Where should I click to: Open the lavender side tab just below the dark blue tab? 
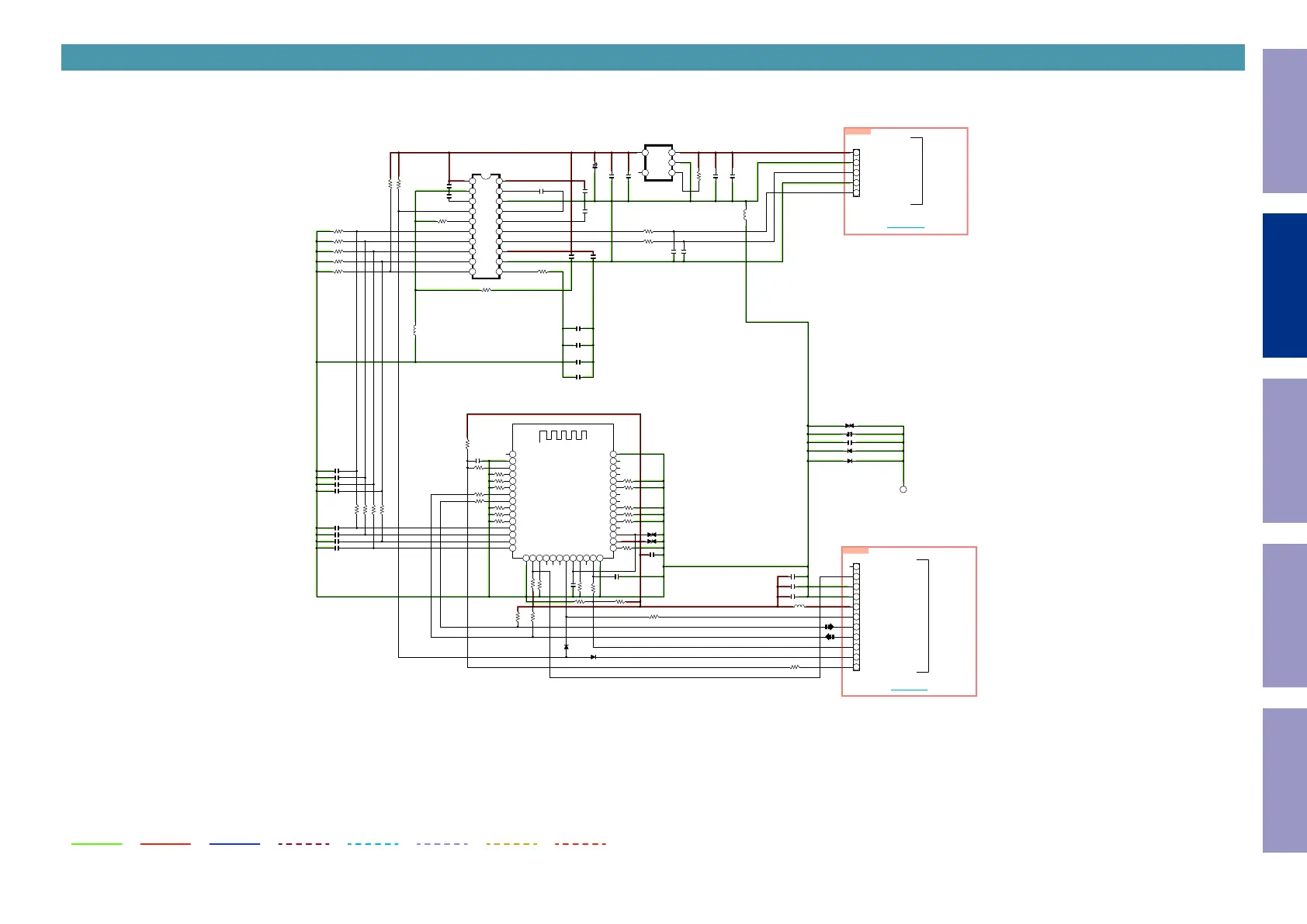(x=1284, y=451)
